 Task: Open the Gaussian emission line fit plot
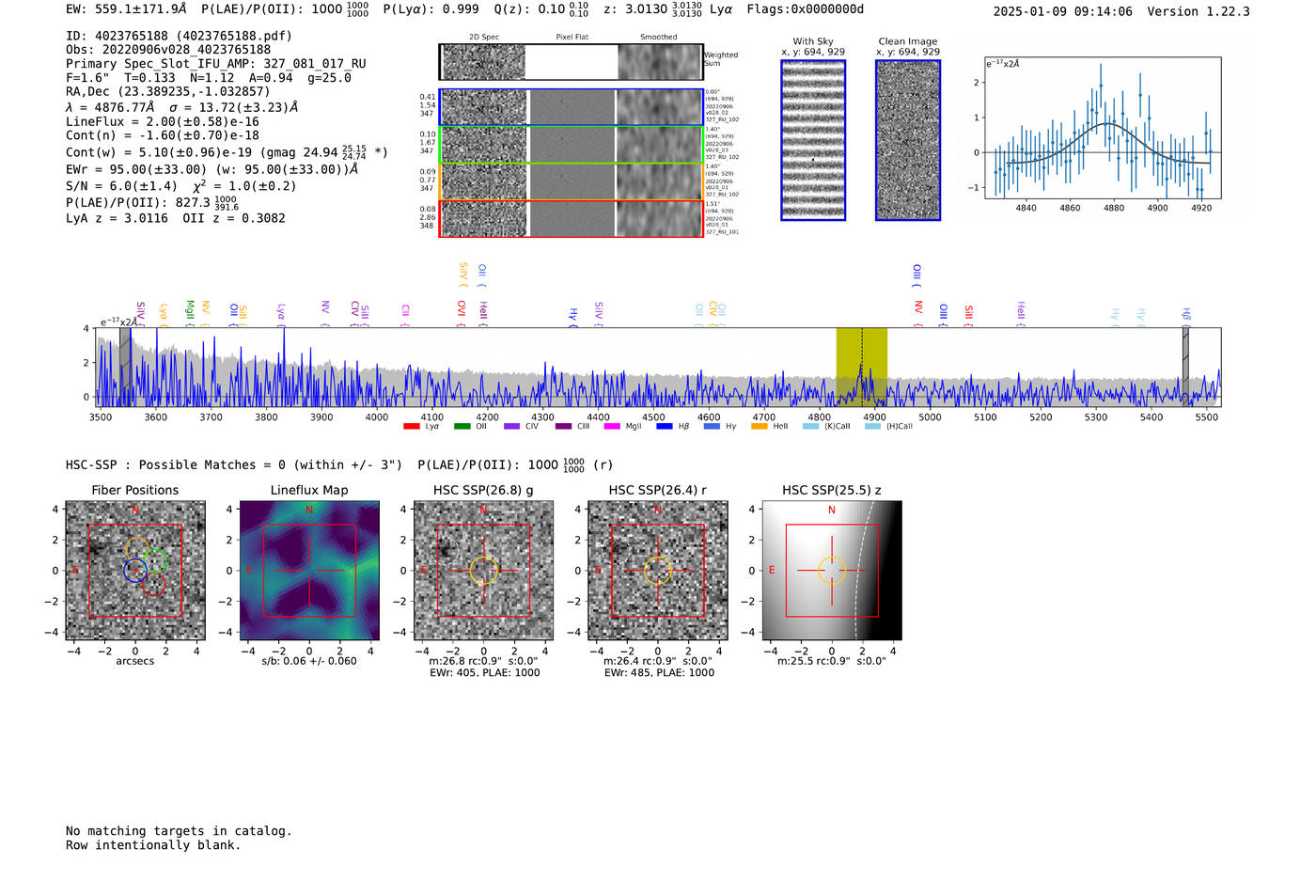point(1102,128)
